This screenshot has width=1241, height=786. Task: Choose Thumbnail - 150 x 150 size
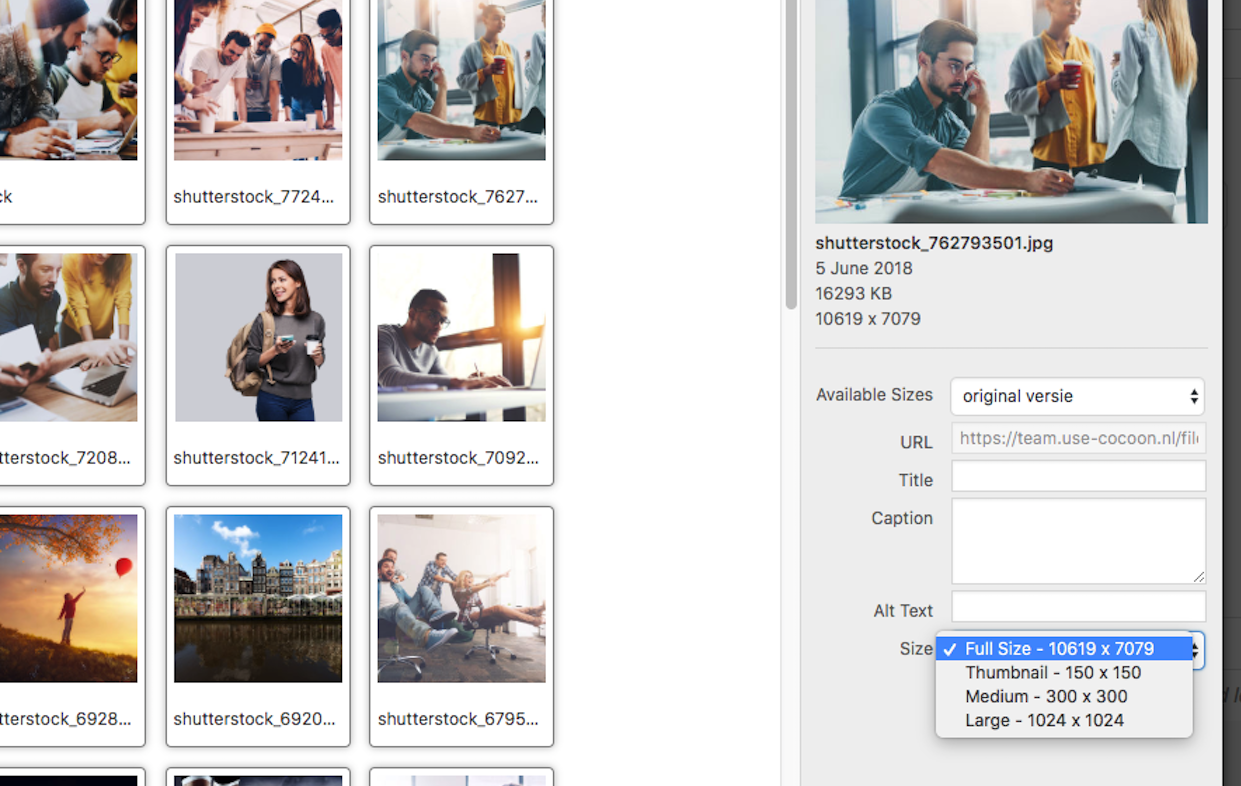click(x=1064, y=673)
